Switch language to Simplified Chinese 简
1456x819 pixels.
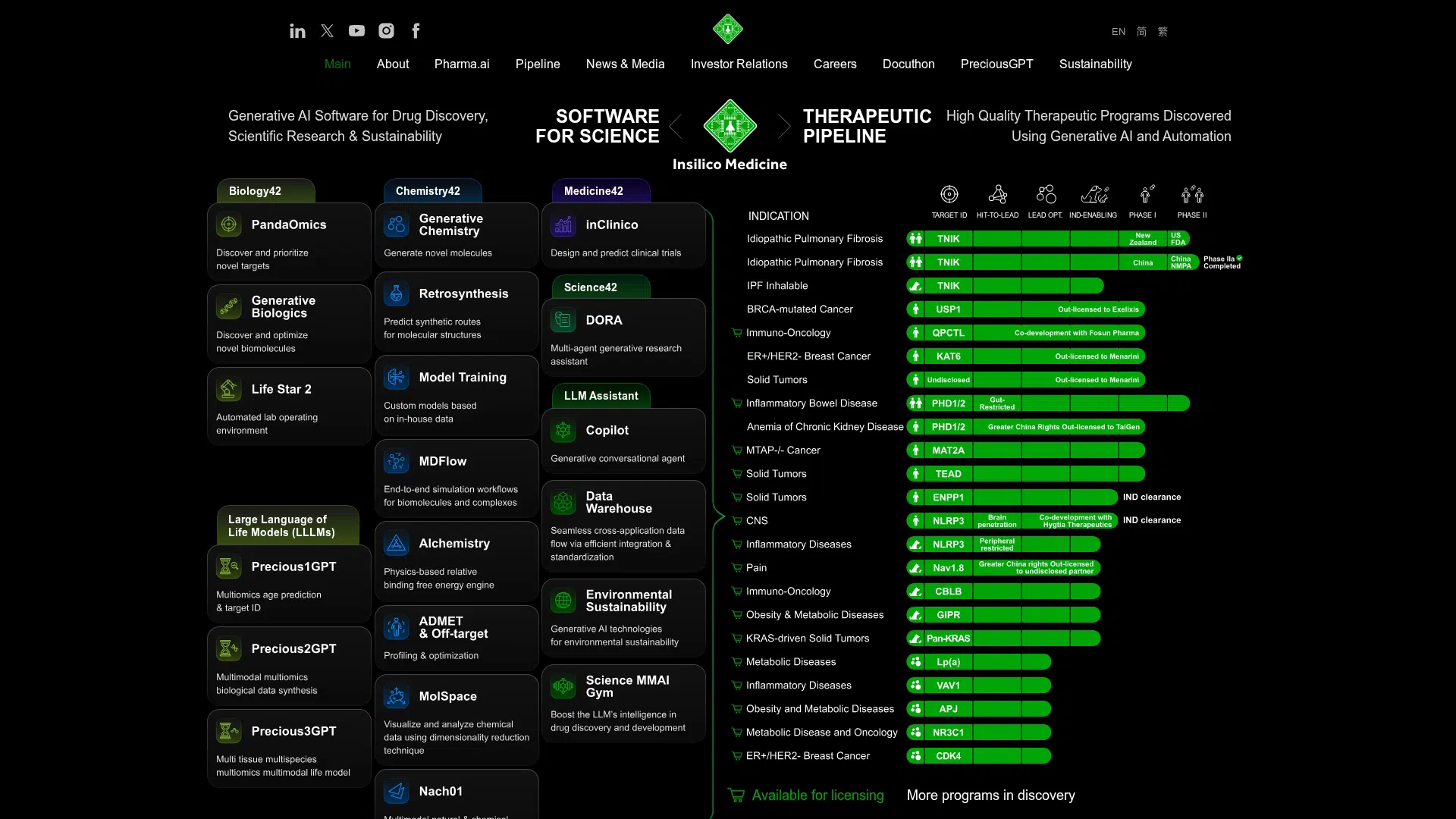[1141, 32]
